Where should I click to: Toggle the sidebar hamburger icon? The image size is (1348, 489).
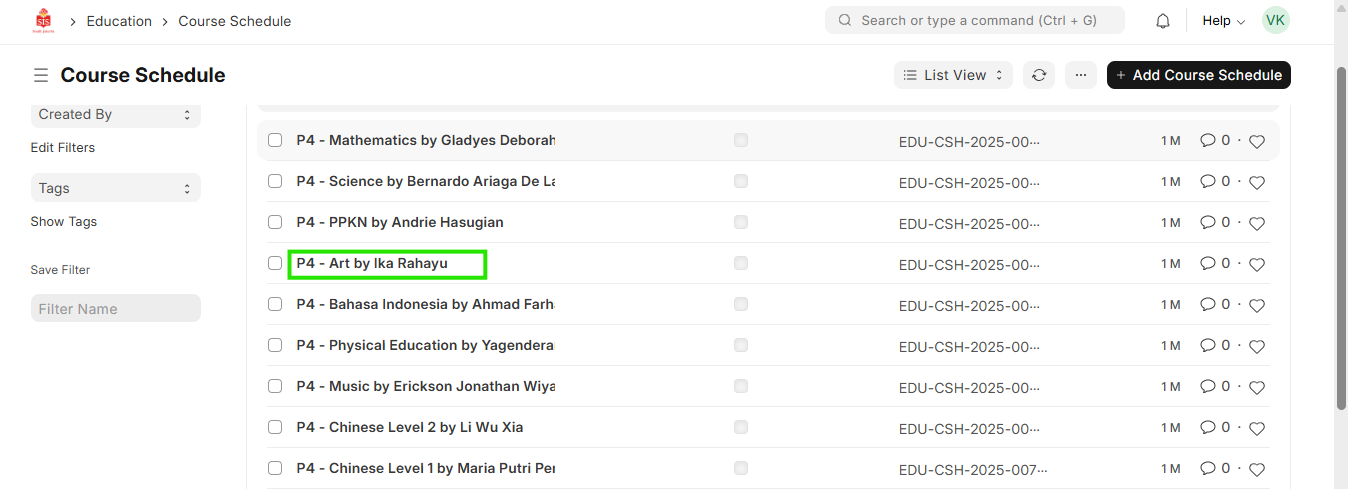point(41,76)
